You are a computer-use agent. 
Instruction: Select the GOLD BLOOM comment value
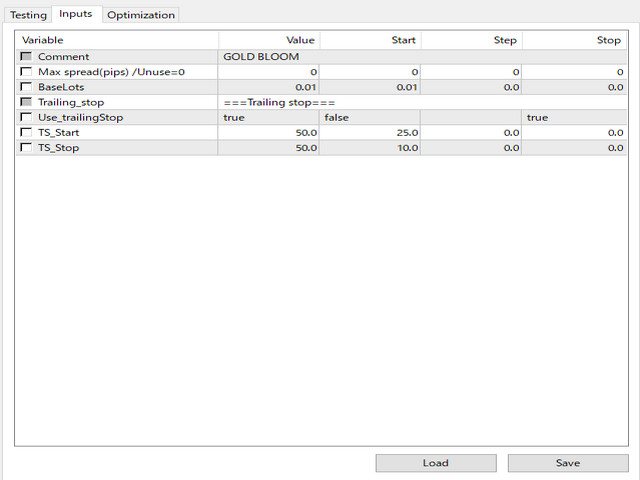pos(422,56)
